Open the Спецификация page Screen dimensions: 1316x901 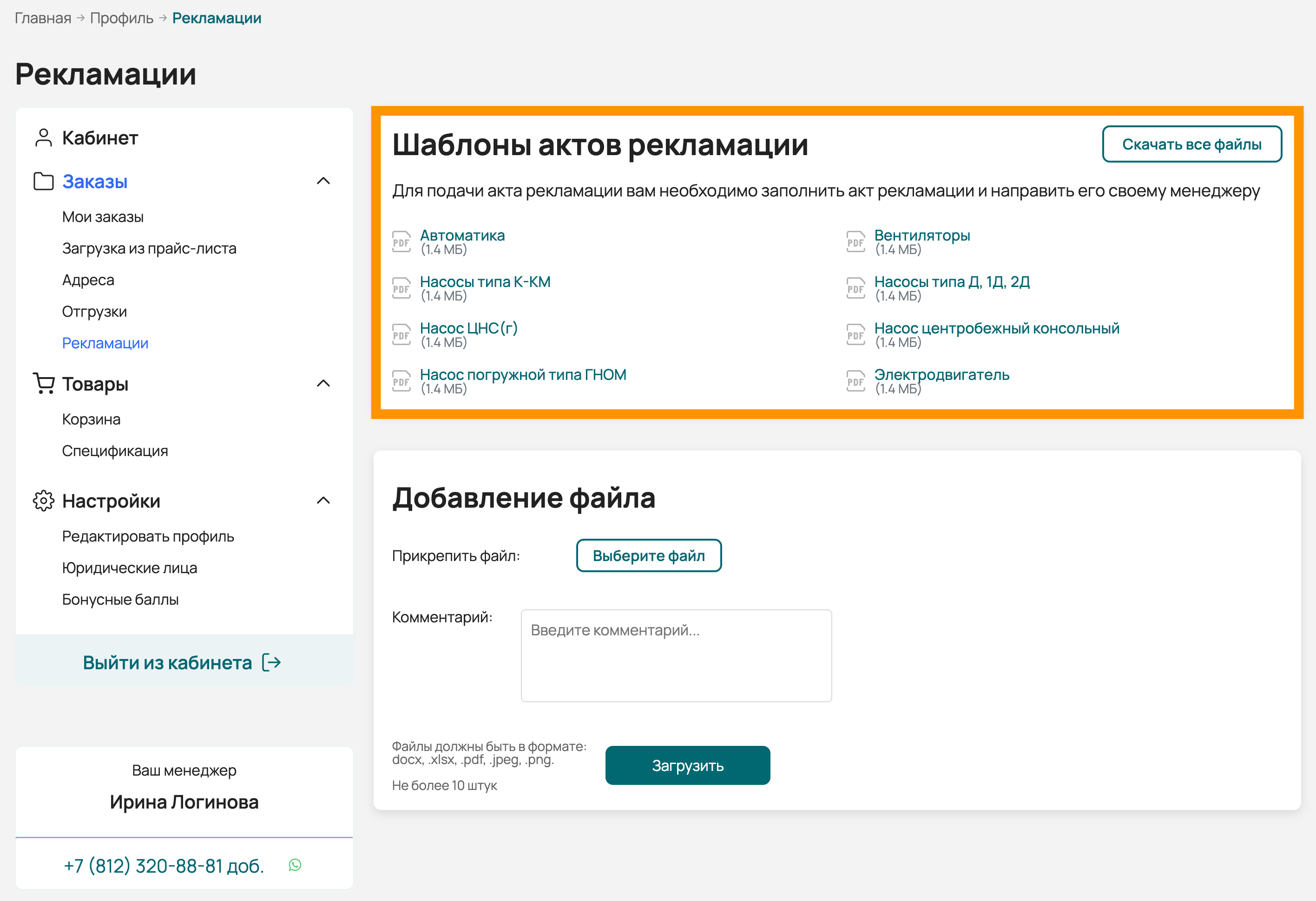tap(115, 451)
